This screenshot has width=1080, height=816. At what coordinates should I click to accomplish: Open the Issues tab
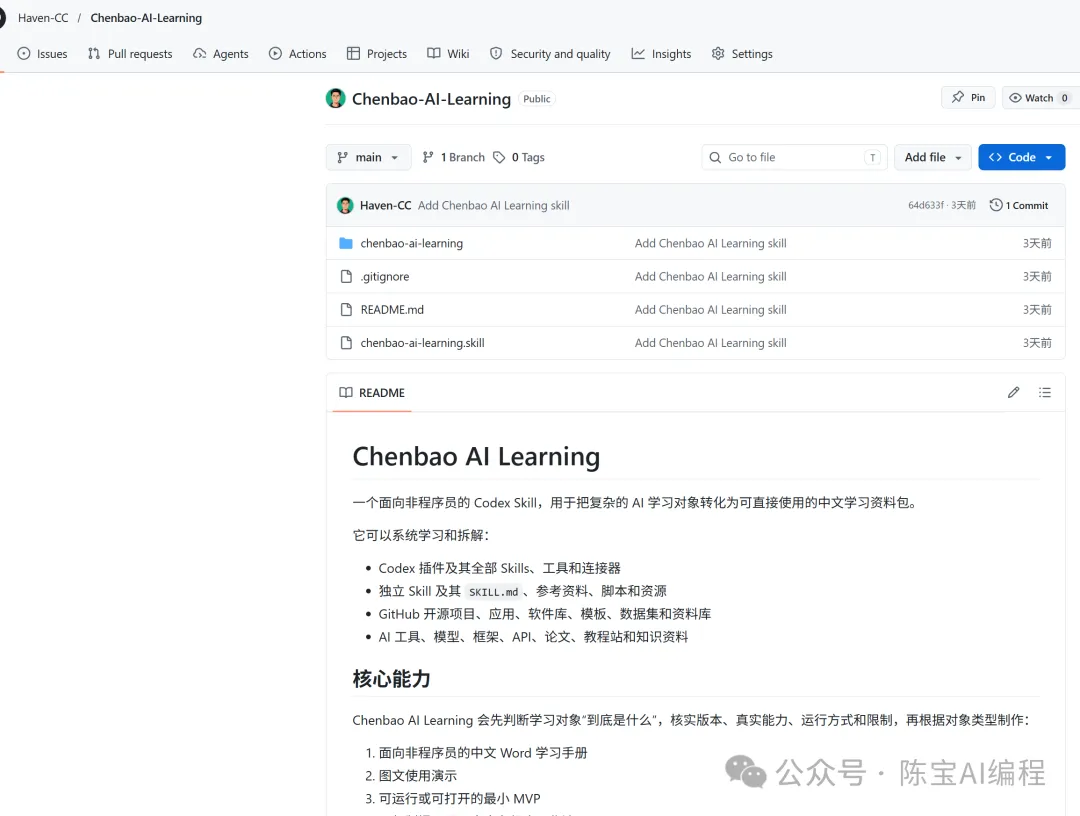(43, 54)
